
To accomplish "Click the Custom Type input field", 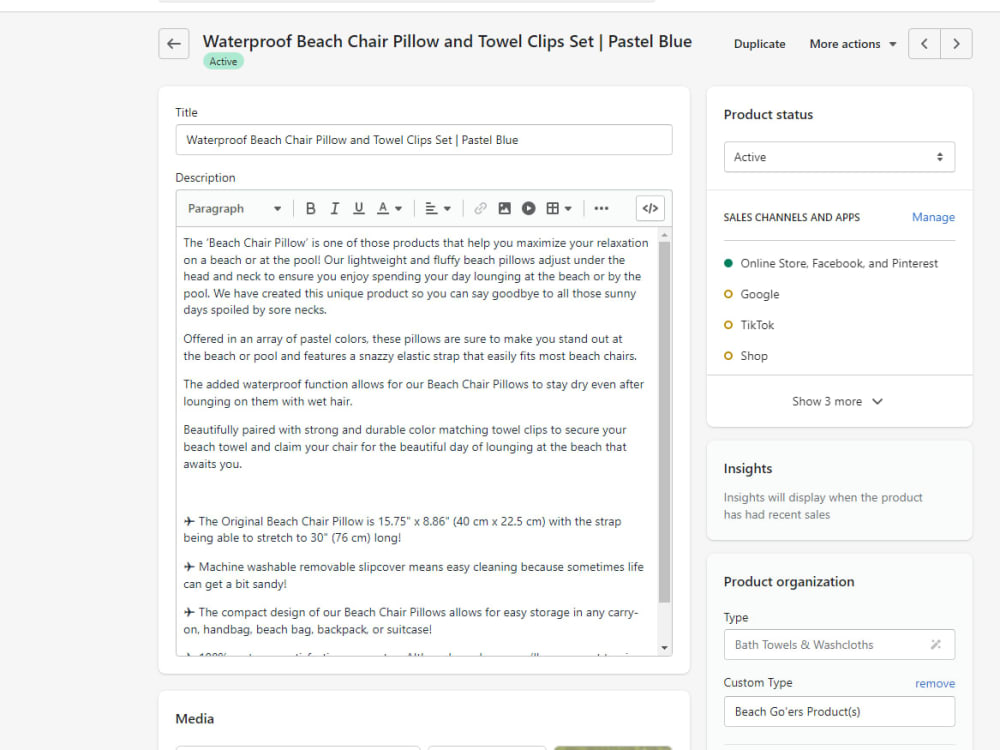I will [839, 712].
